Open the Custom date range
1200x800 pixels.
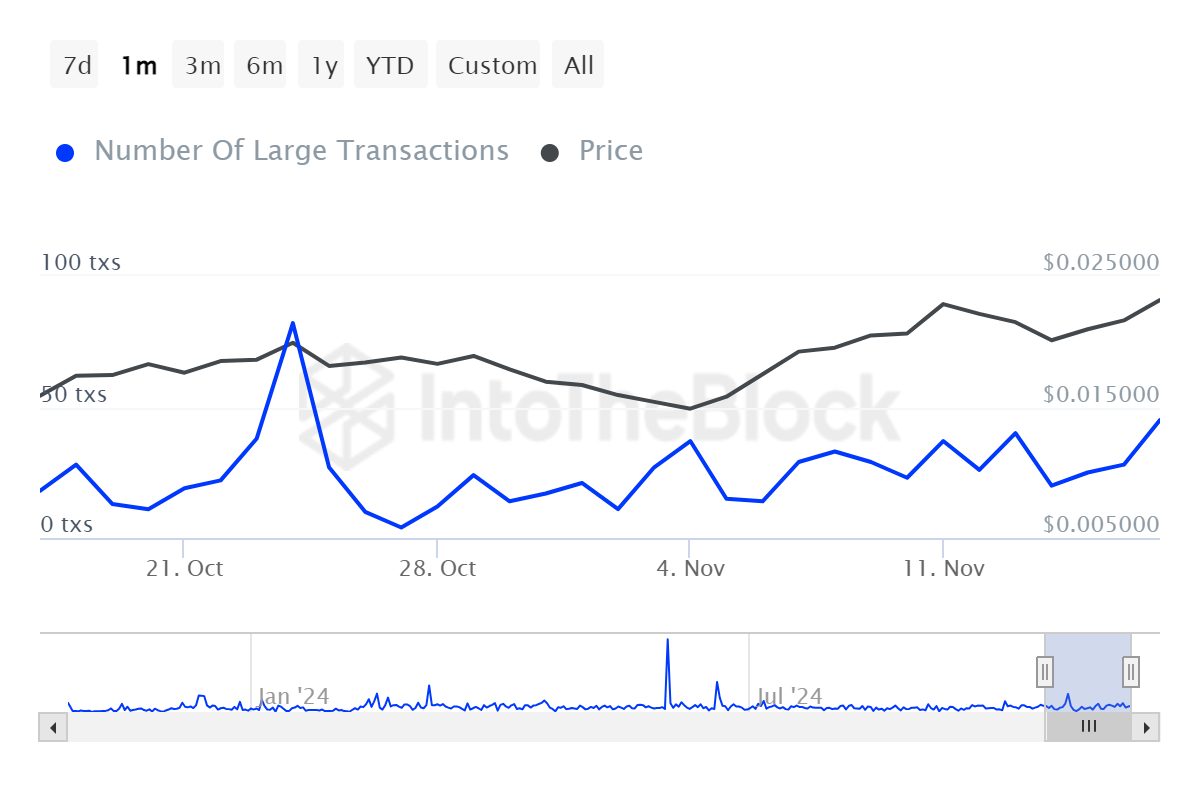click(491, 66)
